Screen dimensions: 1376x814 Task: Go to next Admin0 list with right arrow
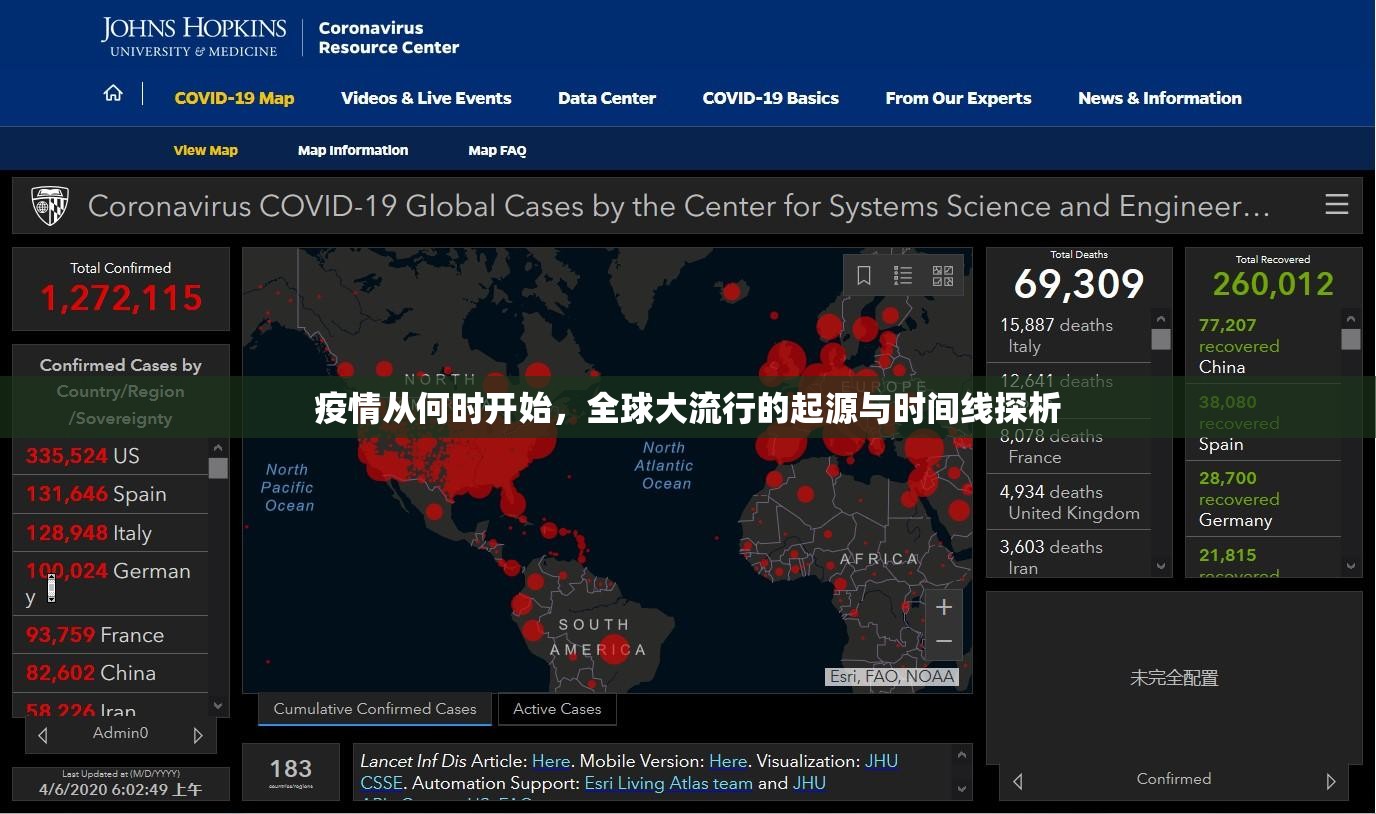(x=198, y=735)
